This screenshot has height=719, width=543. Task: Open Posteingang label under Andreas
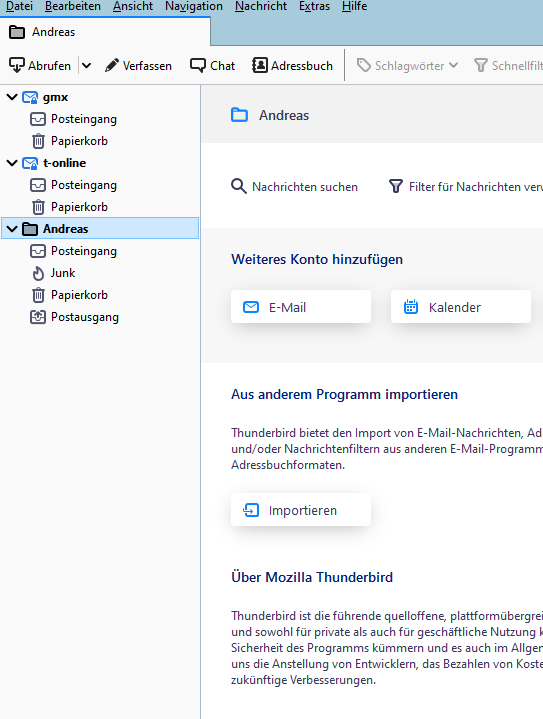(84, 251)
